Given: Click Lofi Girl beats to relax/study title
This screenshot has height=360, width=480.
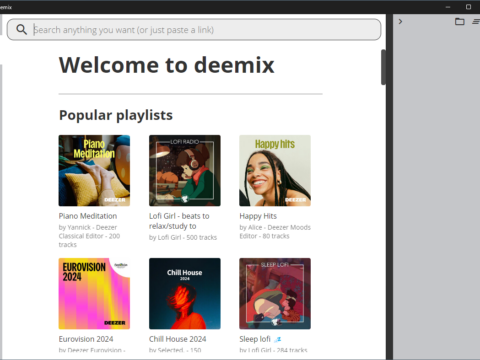Looking at the screenshot, I should pos(179,221).
